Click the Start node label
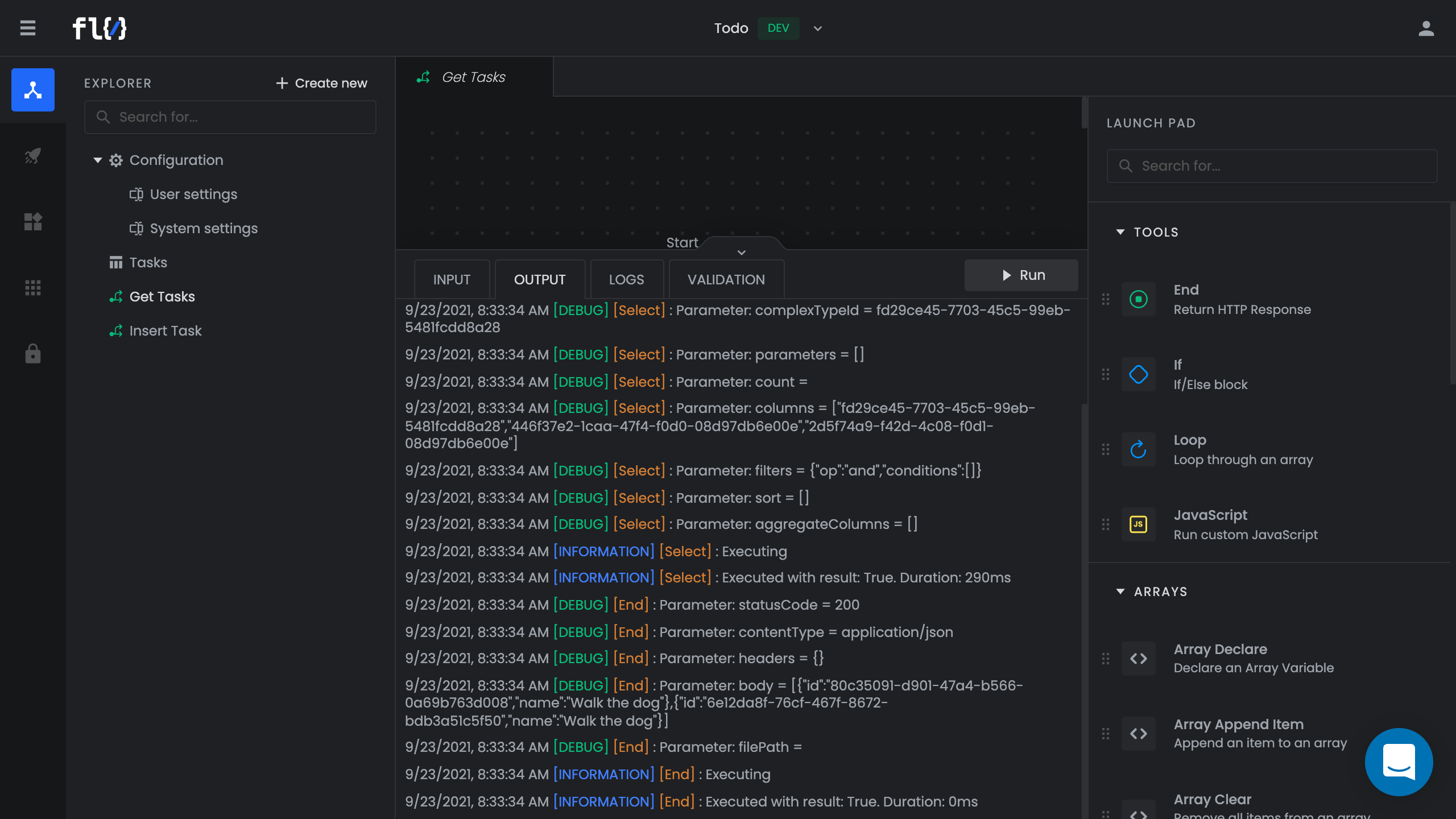 682,243
